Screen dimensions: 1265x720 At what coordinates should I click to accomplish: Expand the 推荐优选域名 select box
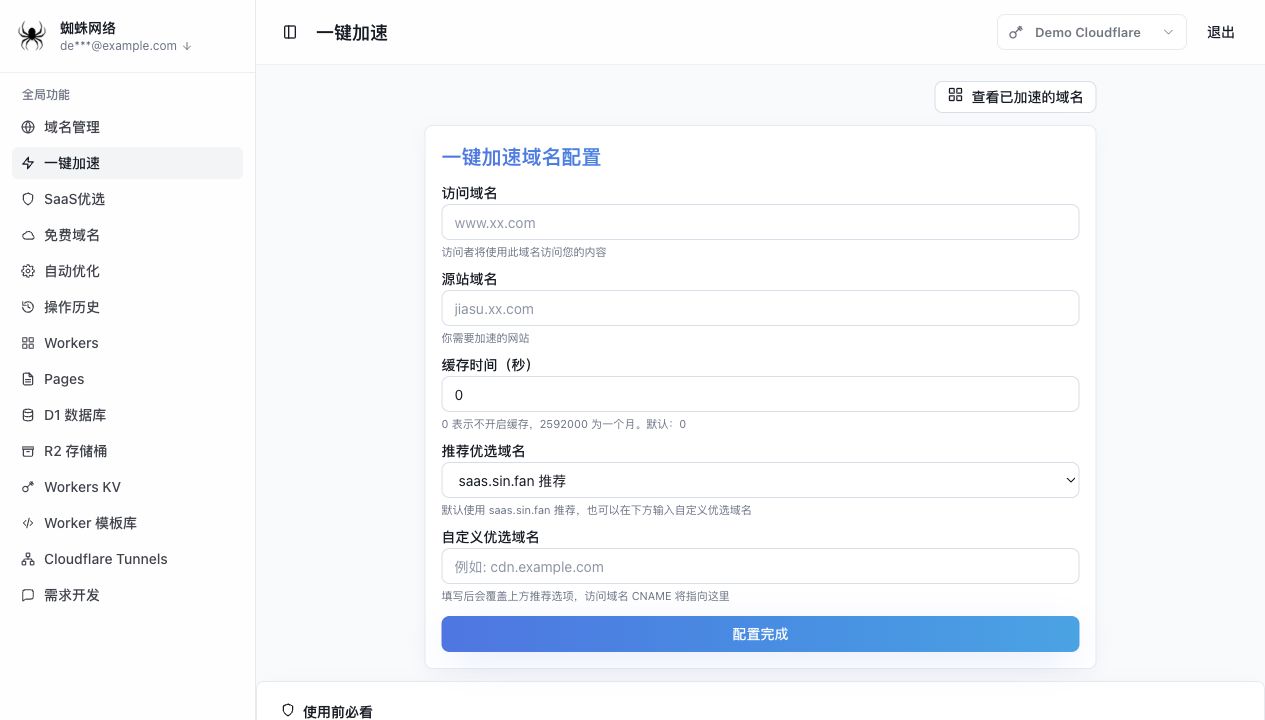pos(760,480)
